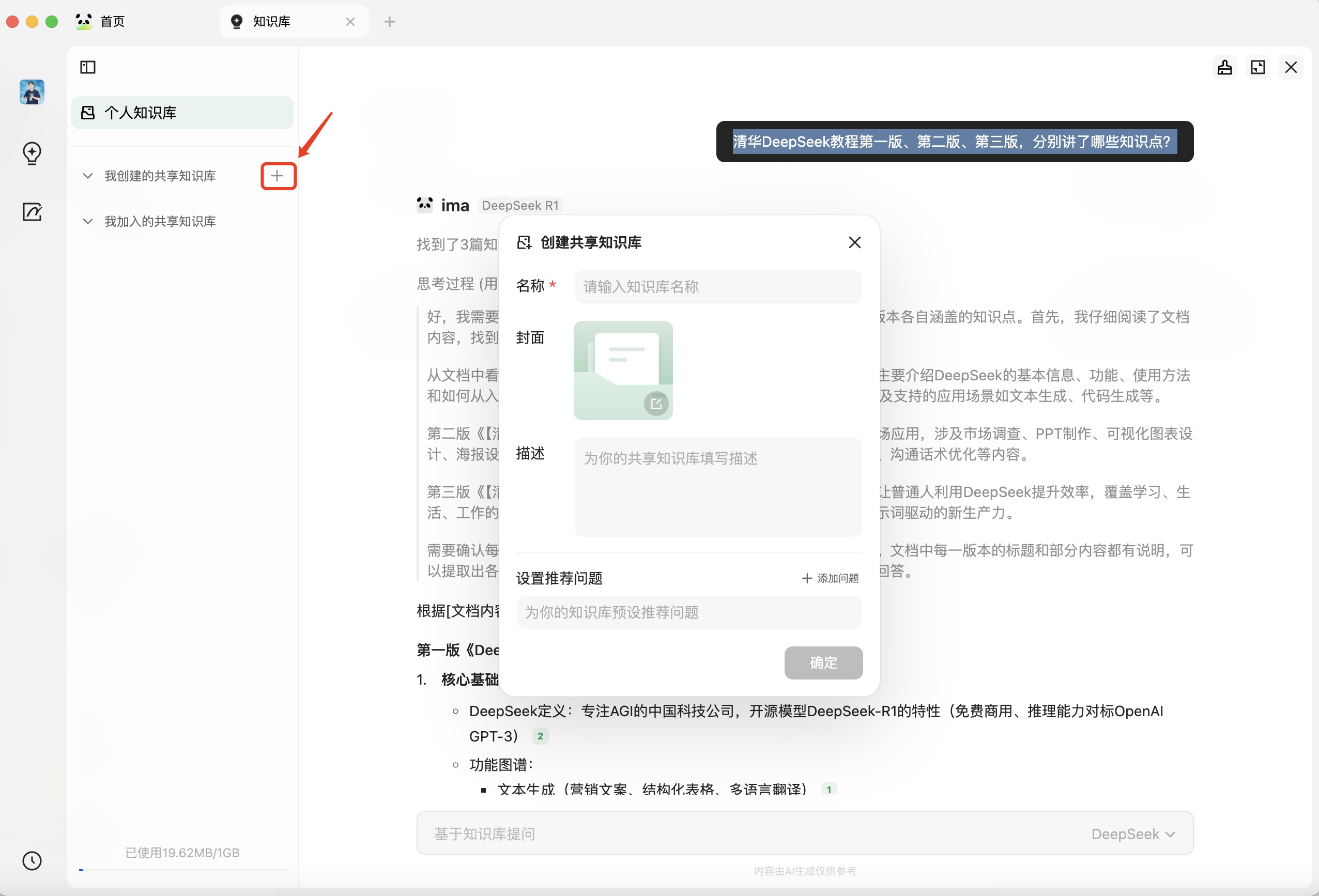Collapse 我创建的共享知识库 section
This screenshot has width=1319, height=896.
click(x=88, y=176)
